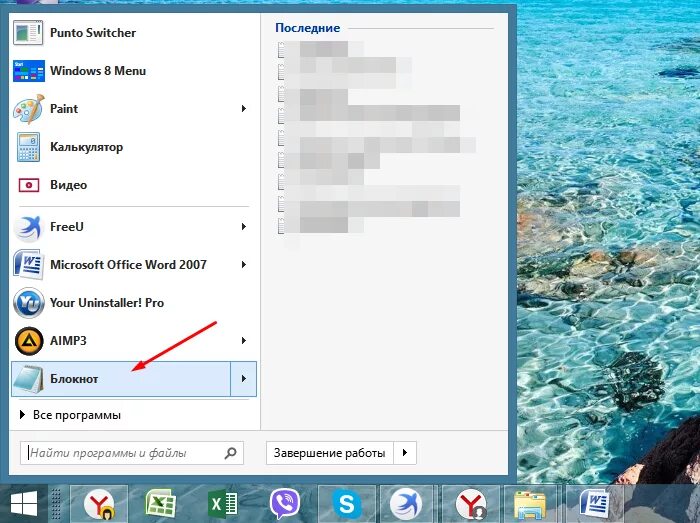700x523 pixels.
Task: Open Excel from the taskbar
Action: click(223, 504)
